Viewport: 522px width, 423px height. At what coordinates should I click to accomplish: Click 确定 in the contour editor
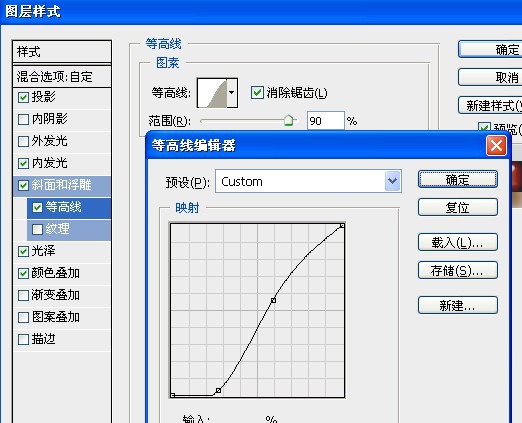[x=458, y=179]
